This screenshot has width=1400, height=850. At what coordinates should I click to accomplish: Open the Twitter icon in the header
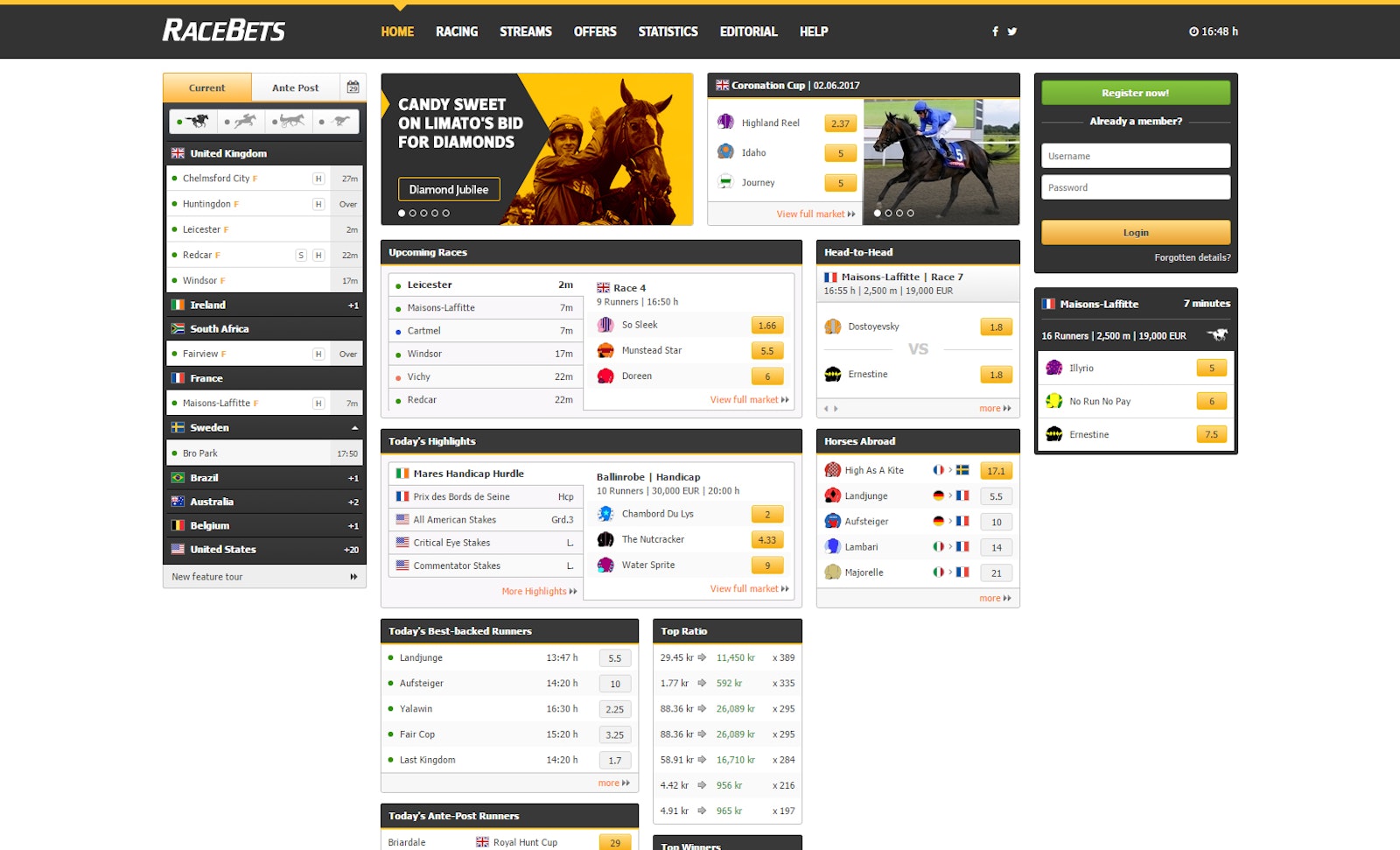[x=1012, y=31]
